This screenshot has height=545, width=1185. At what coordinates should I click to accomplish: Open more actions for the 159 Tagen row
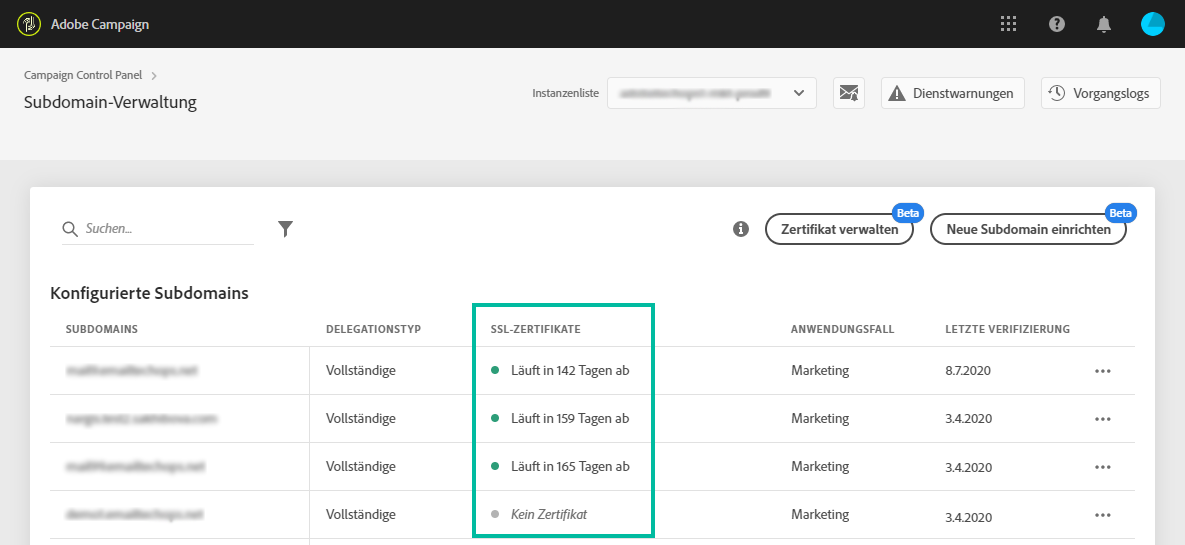(1103, 419)
